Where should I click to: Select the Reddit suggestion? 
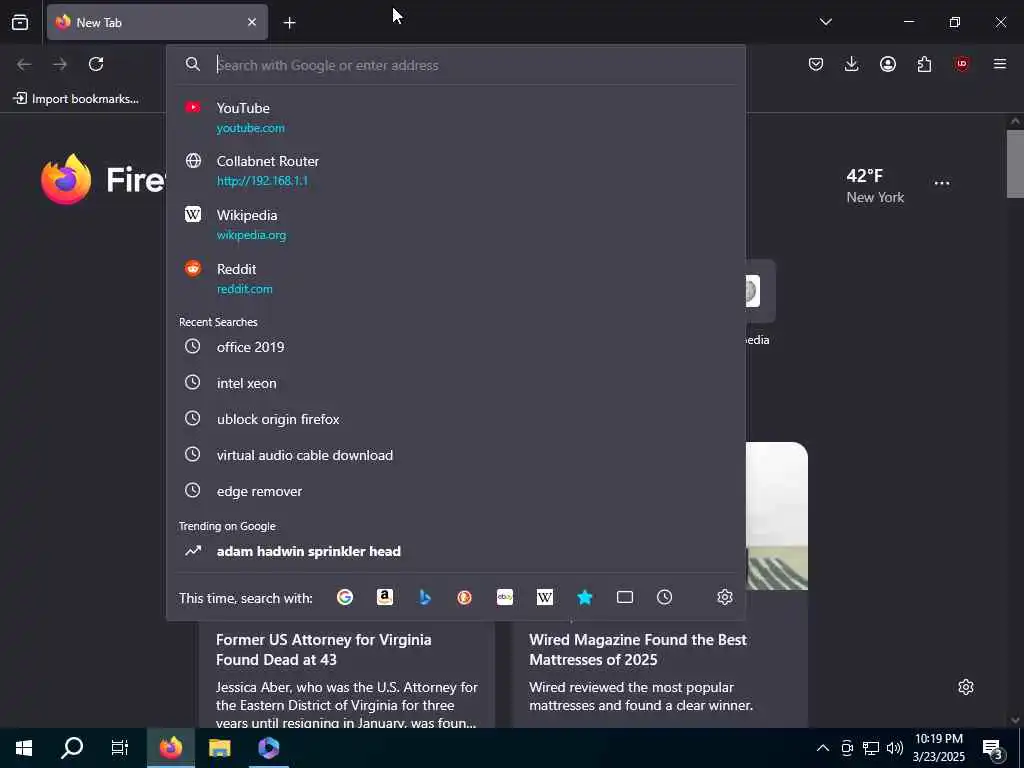click(x=456, y=278)
